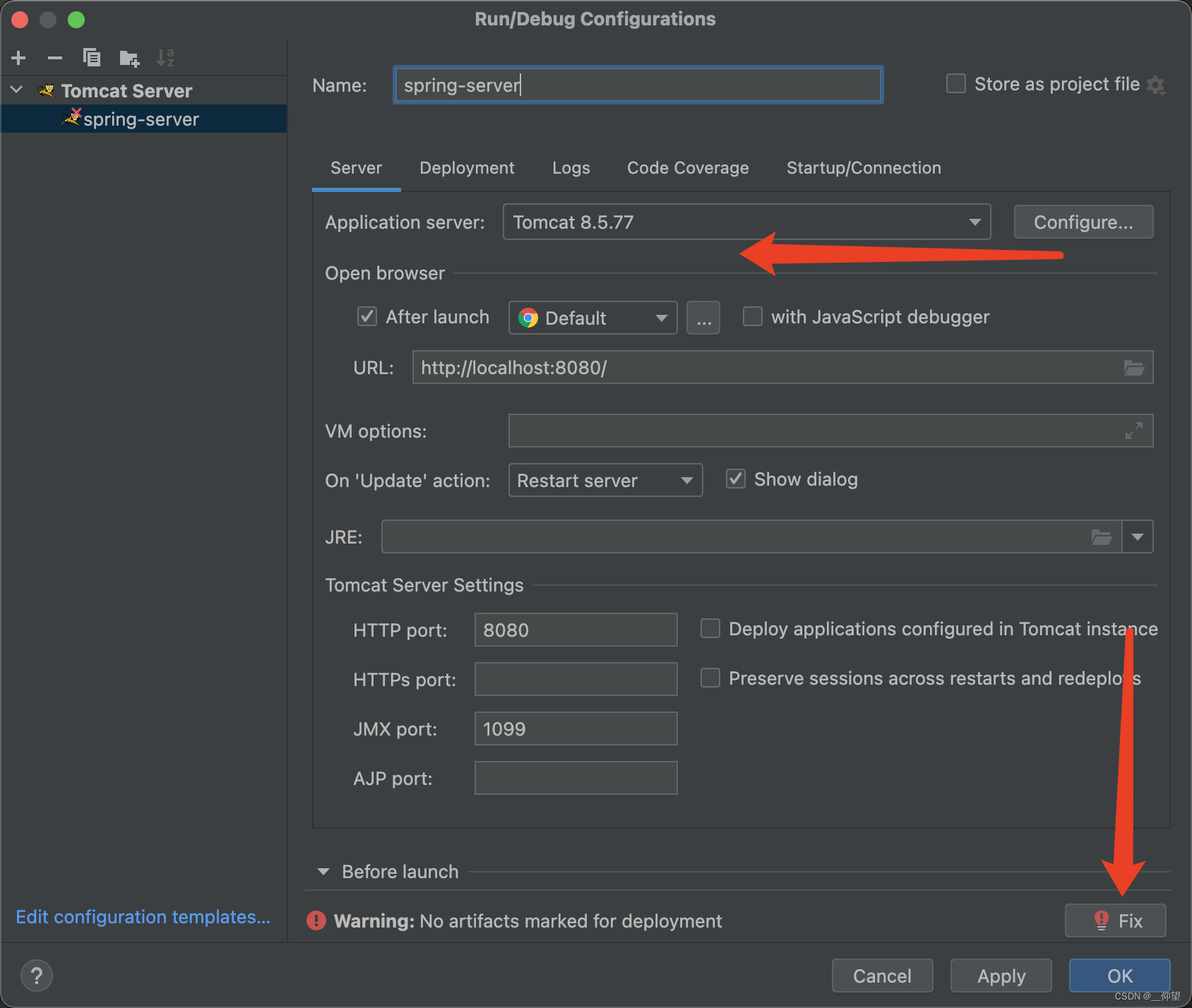Click Apply button

tap(1001, 976)
